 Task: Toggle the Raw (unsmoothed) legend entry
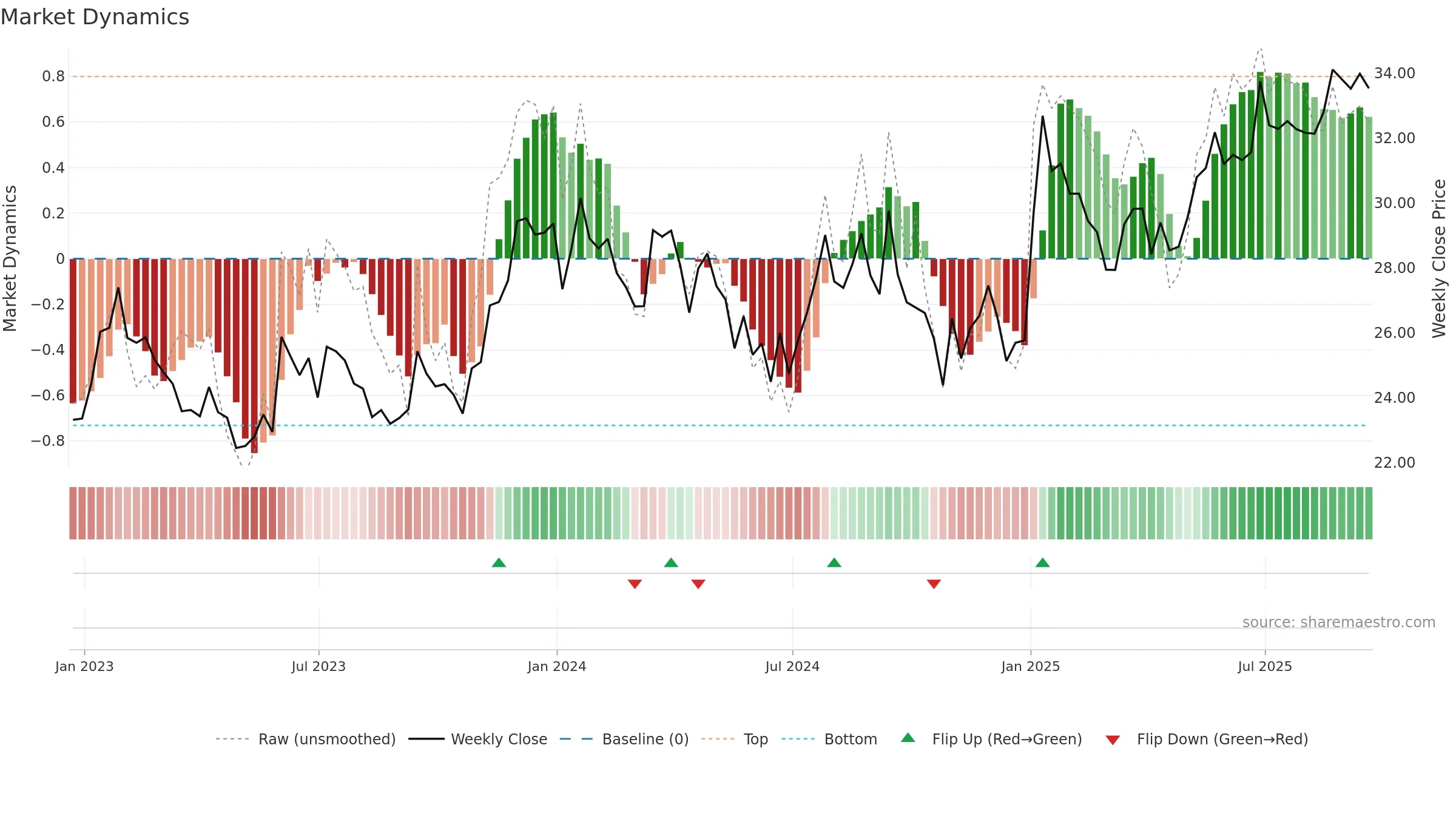[x=305, y=739]
